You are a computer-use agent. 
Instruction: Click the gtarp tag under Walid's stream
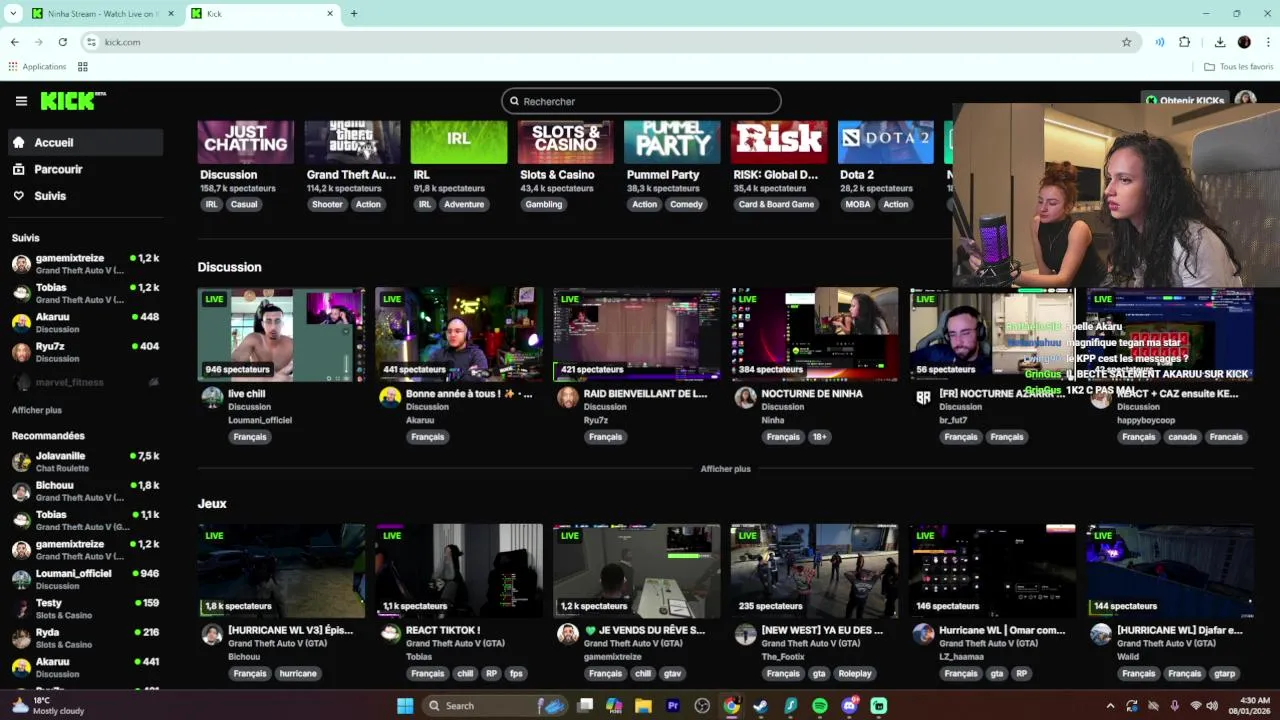pyautogui.click(x=1224, y=674)
